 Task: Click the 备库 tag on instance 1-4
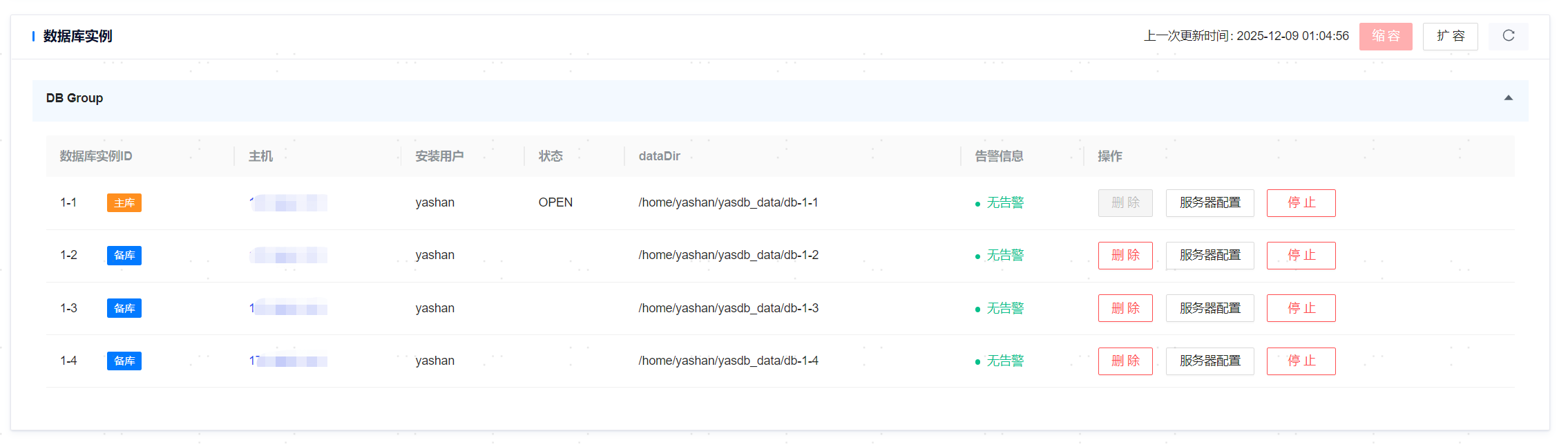124,361
